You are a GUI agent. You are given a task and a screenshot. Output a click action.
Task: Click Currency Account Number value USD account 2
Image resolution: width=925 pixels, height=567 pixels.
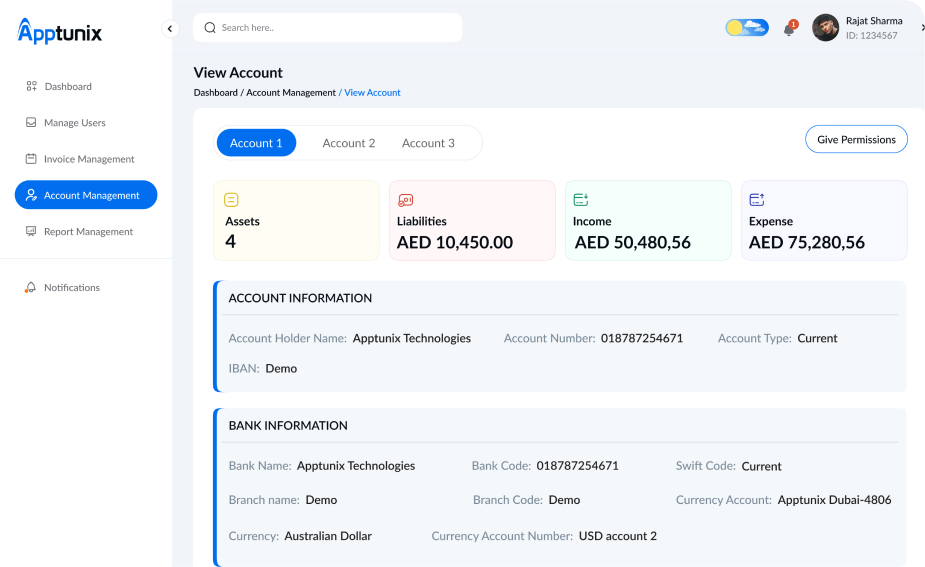coord(618,536)
